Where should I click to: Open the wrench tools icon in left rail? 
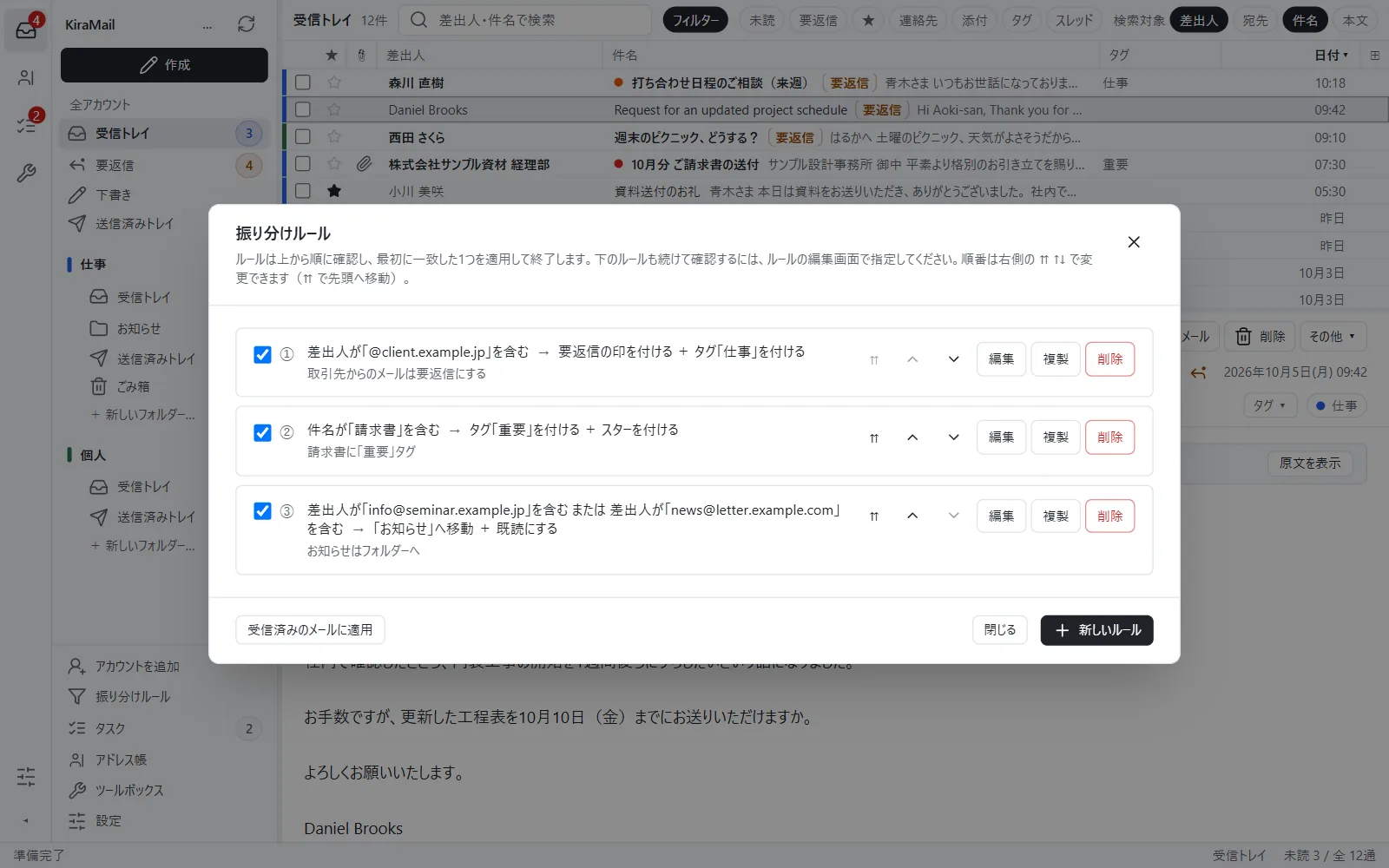coord(26,173)
